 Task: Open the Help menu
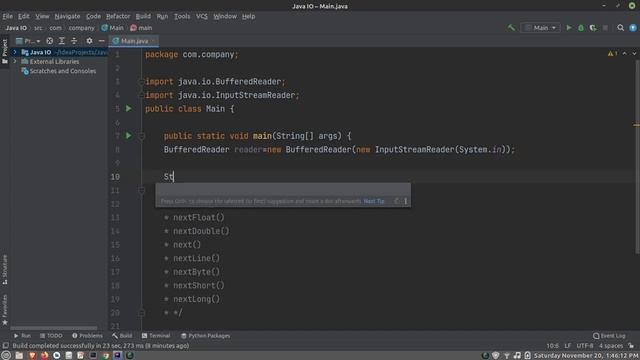[x=248, y=16]
